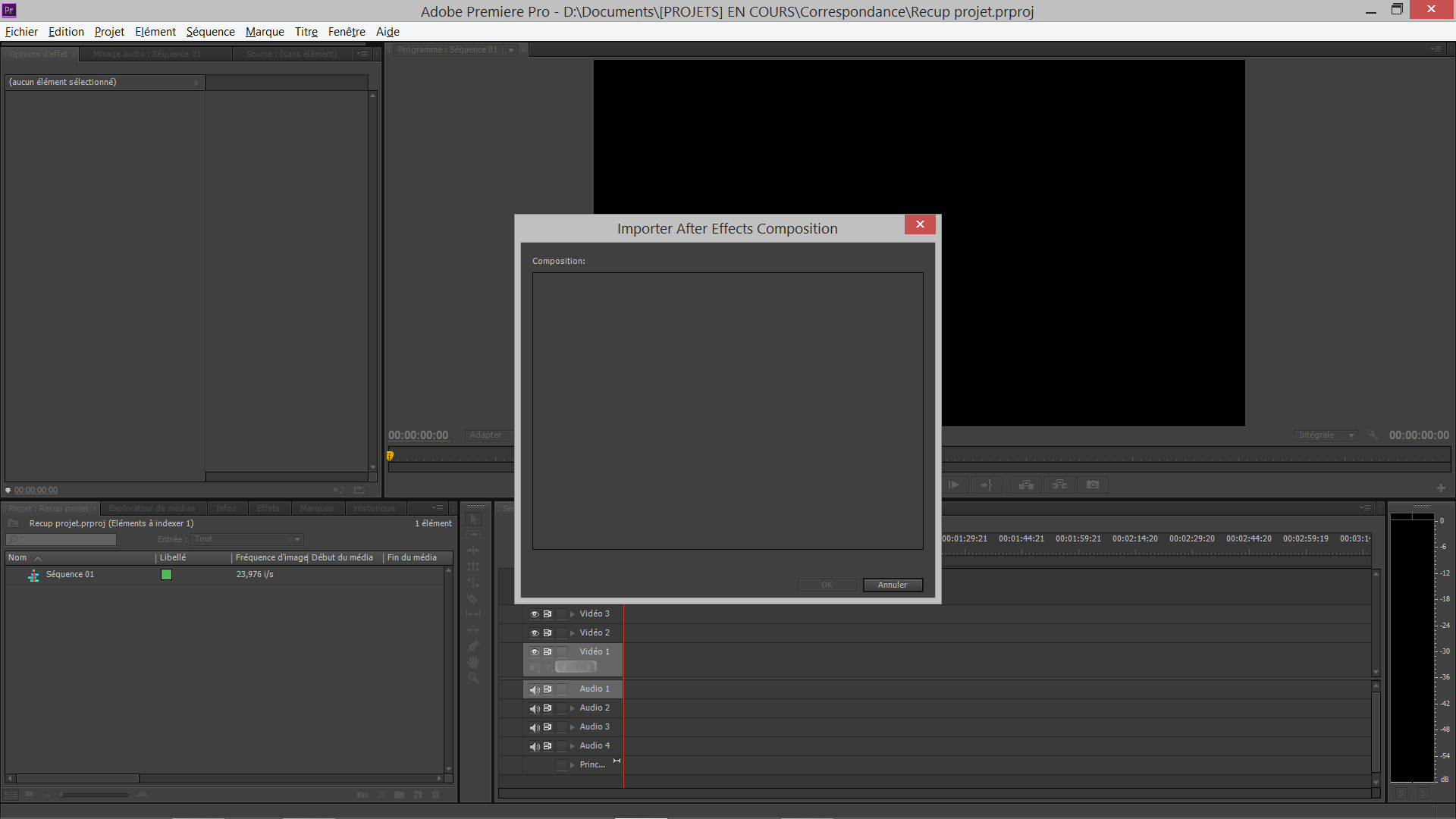
Task: Mute Audio 3 track speaker toggle
Action: (535, 727)
